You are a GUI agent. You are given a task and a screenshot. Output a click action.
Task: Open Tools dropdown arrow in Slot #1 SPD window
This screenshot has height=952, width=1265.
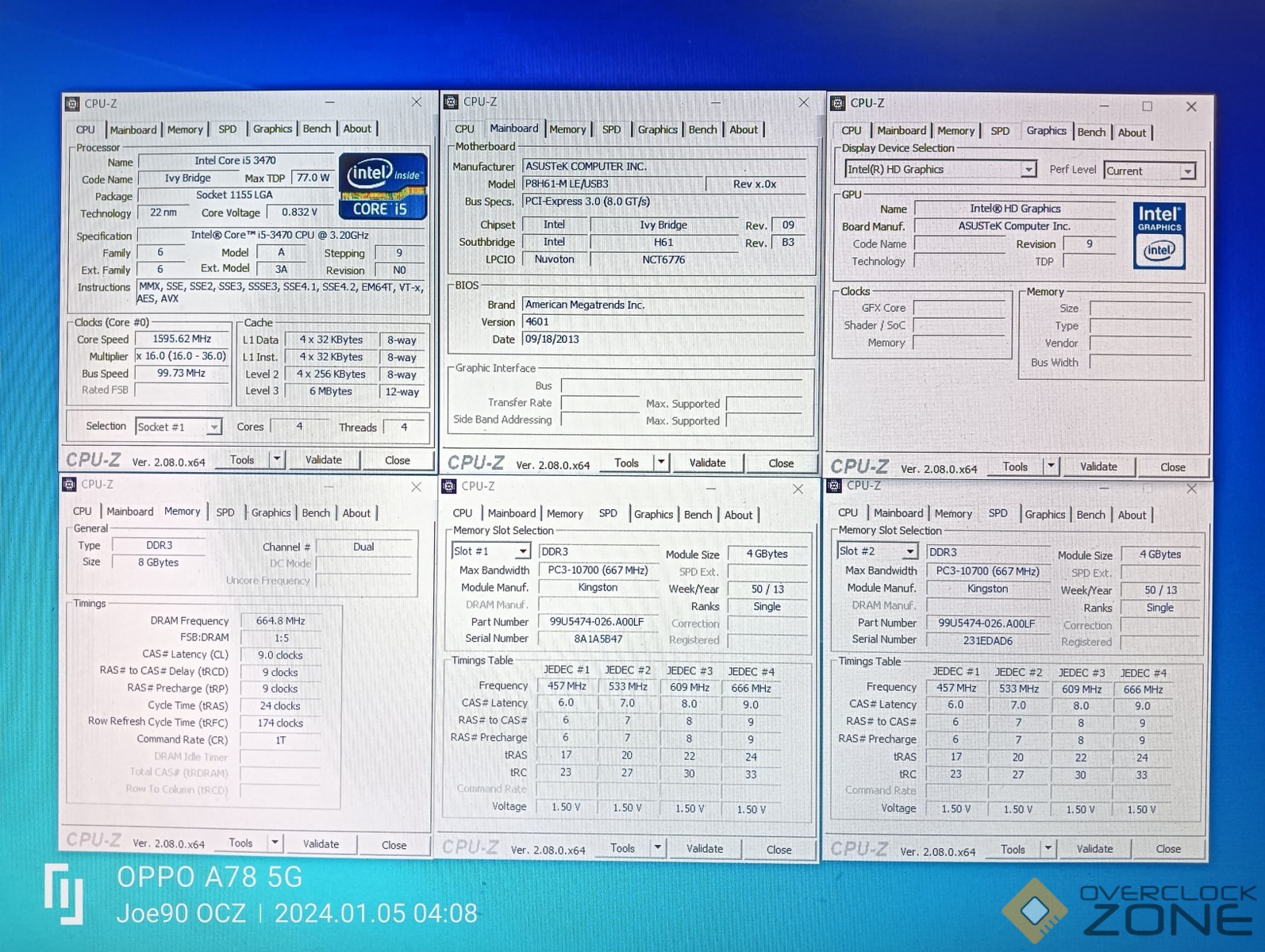click(x=657, y=848)
